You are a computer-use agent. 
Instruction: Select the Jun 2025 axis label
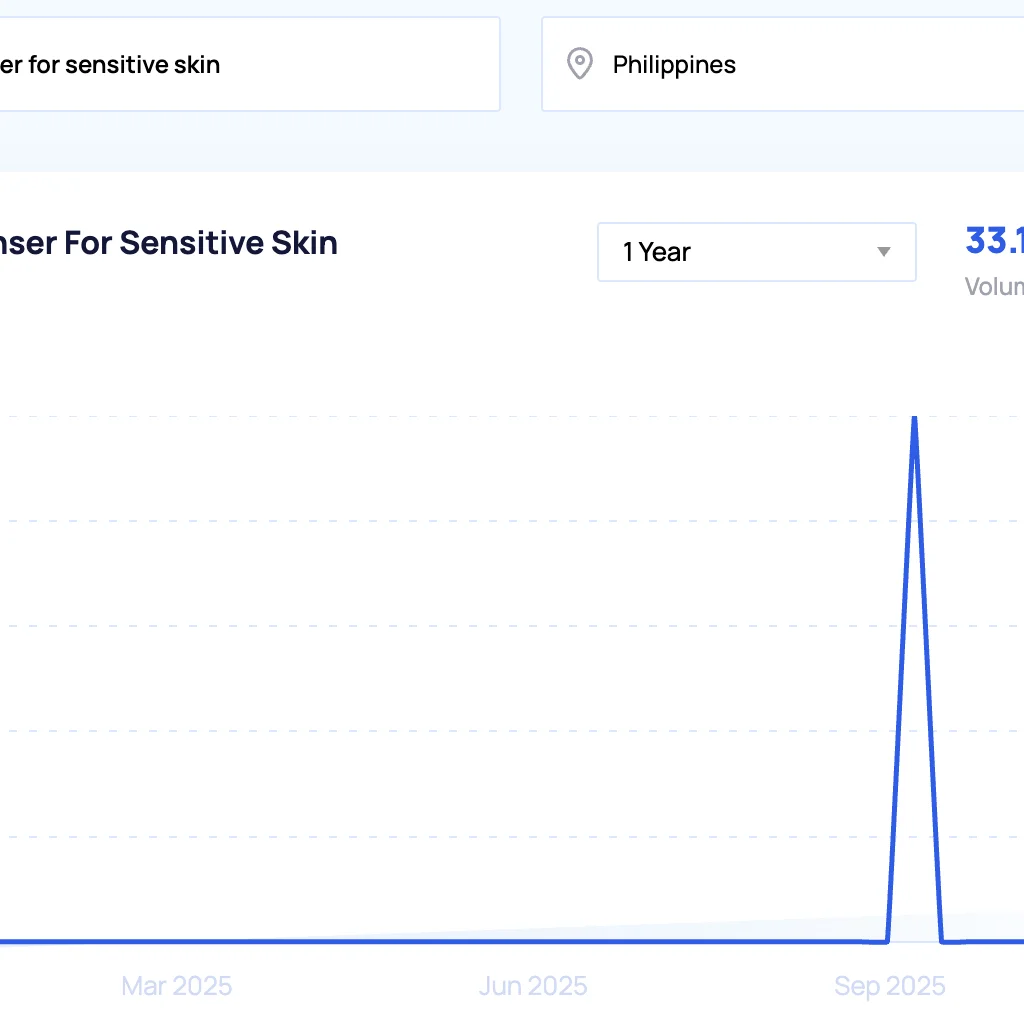tap(533, 986)
